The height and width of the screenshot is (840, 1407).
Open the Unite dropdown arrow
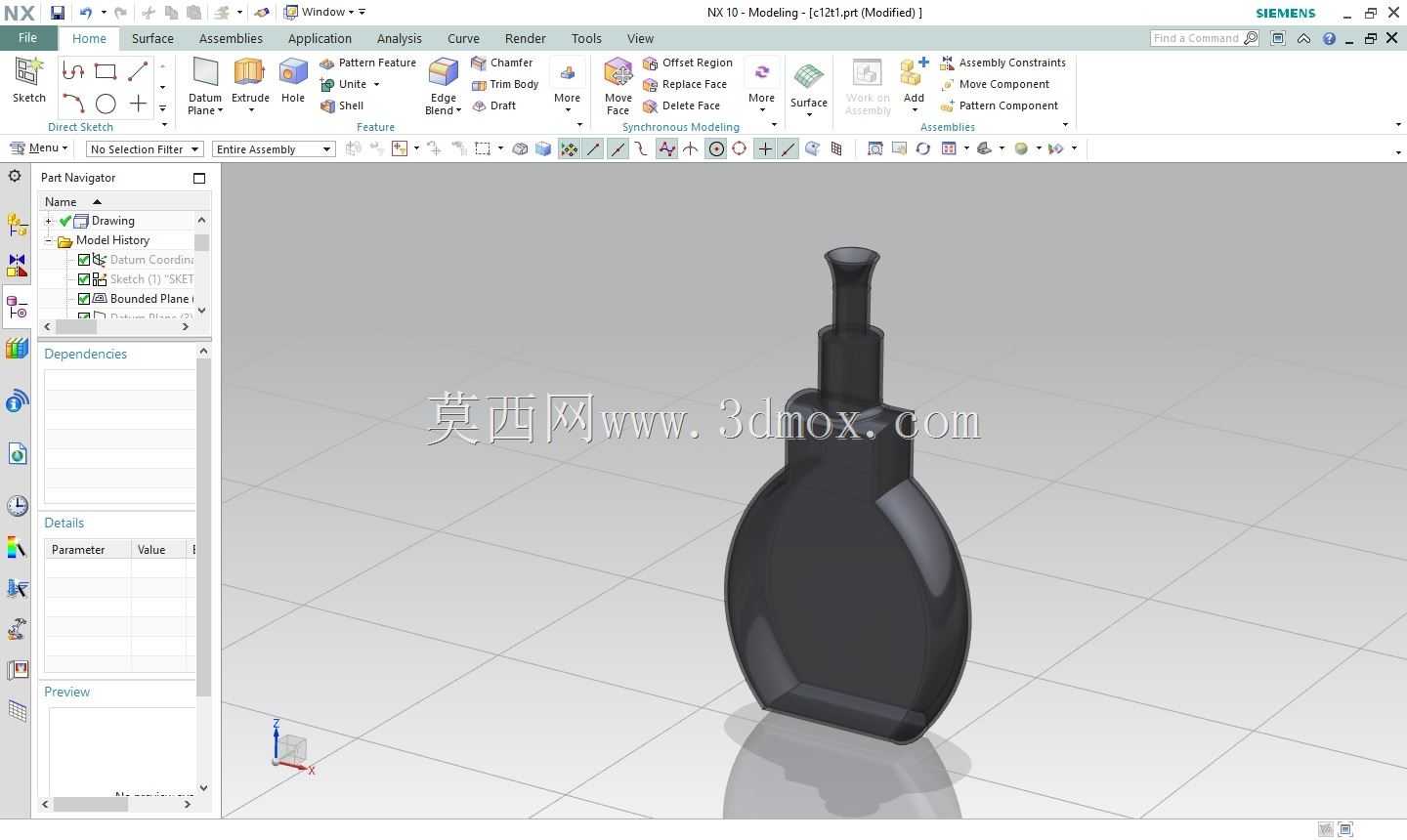376,85
